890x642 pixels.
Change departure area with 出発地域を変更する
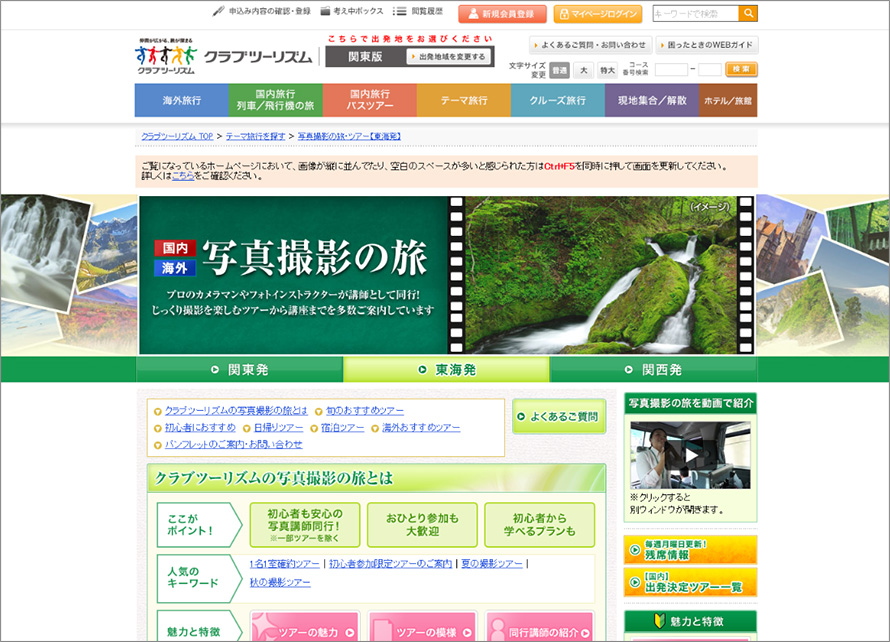click(x=448, y=57)
